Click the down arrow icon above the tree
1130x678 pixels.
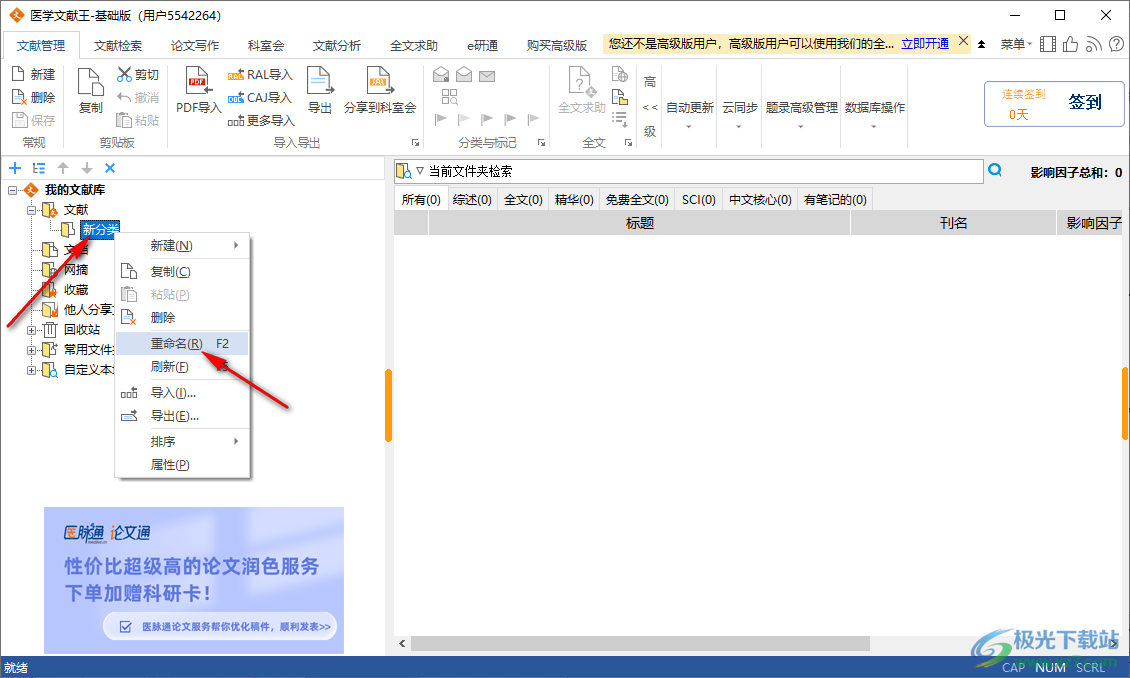[87, 168]
